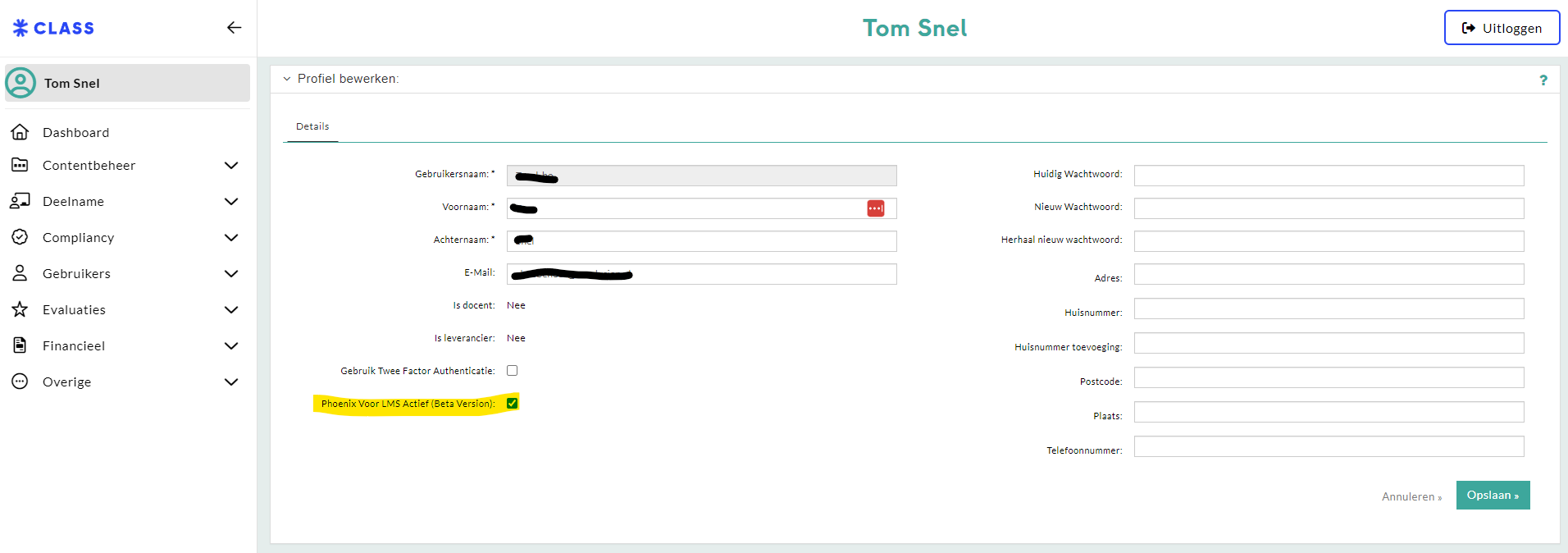This screenshot has height=553, width=1568.
Task: Open help via the question mark icon
Action: tap(1543, 80)
